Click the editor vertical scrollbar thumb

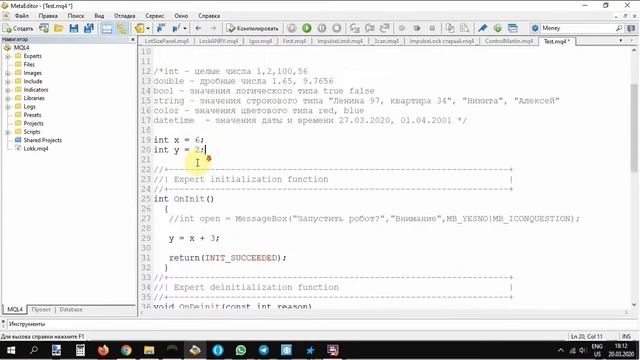click(634, 127)
